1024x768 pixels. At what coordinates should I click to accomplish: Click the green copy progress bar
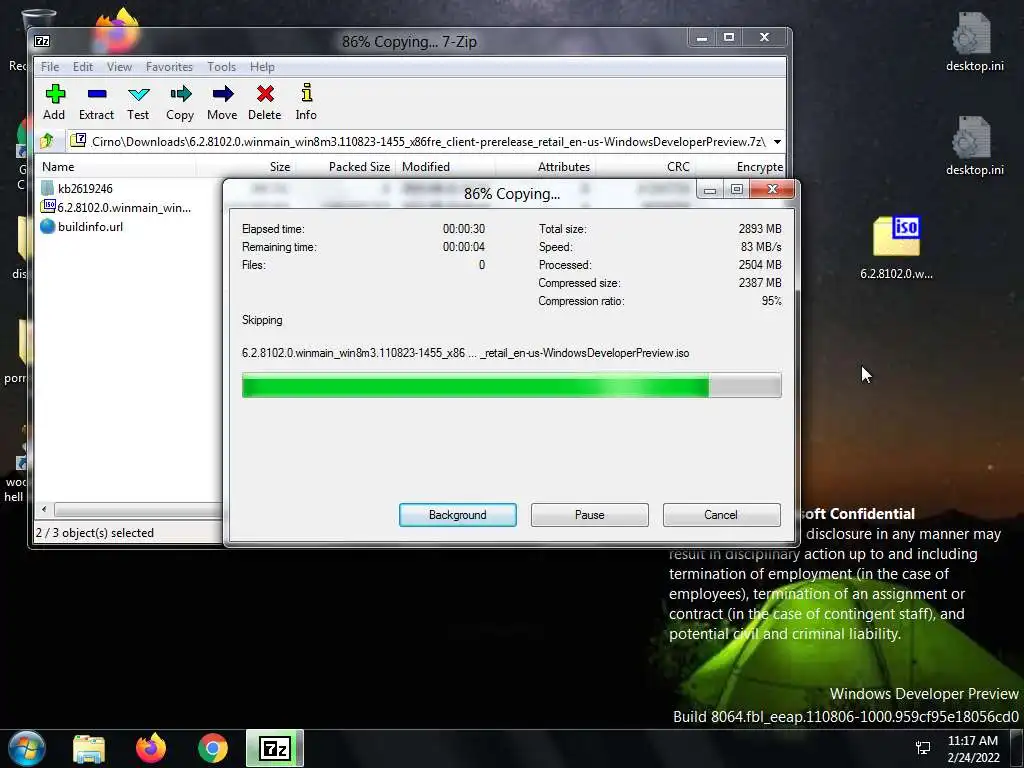click(511, 385)
